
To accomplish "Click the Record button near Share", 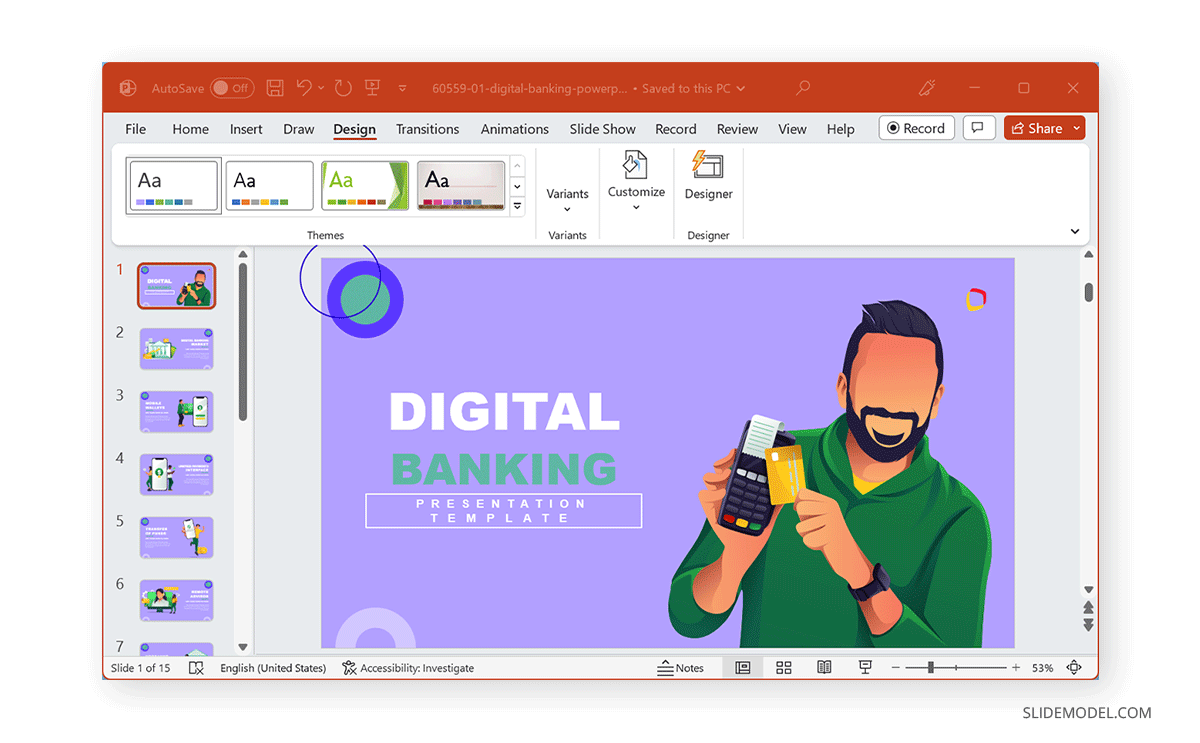I will (x=916, y=127).
